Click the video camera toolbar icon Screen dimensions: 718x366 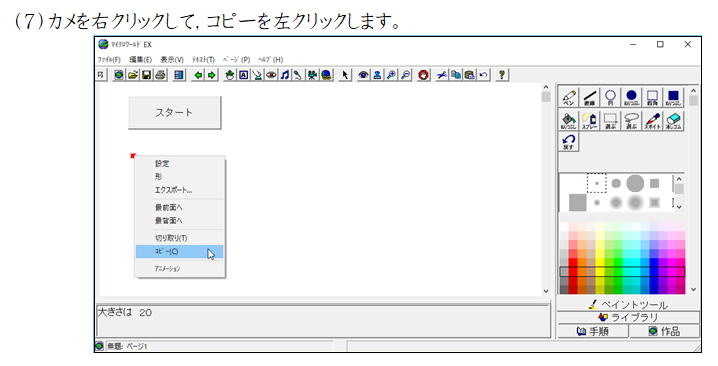312,75
